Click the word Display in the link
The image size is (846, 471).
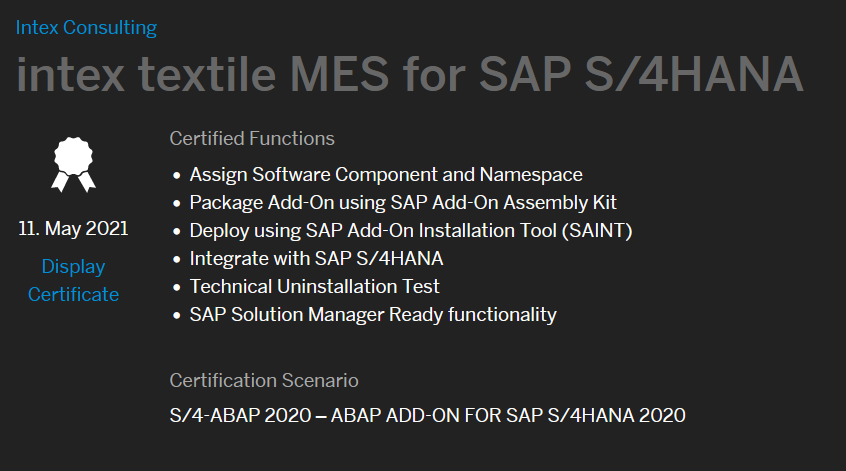(x=73, y=267)
